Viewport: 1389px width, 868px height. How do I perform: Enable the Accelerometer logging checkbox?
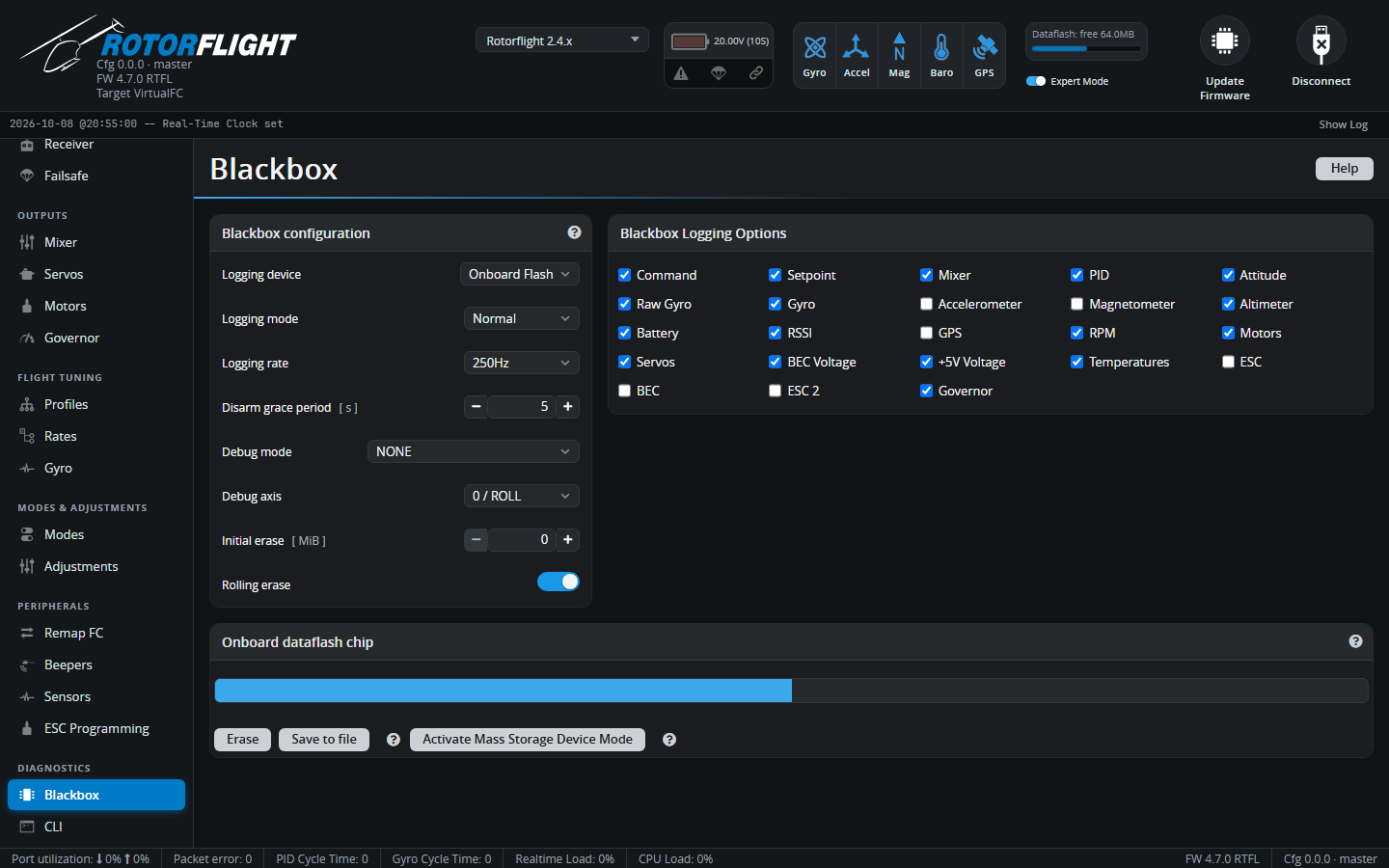point(926,304)
